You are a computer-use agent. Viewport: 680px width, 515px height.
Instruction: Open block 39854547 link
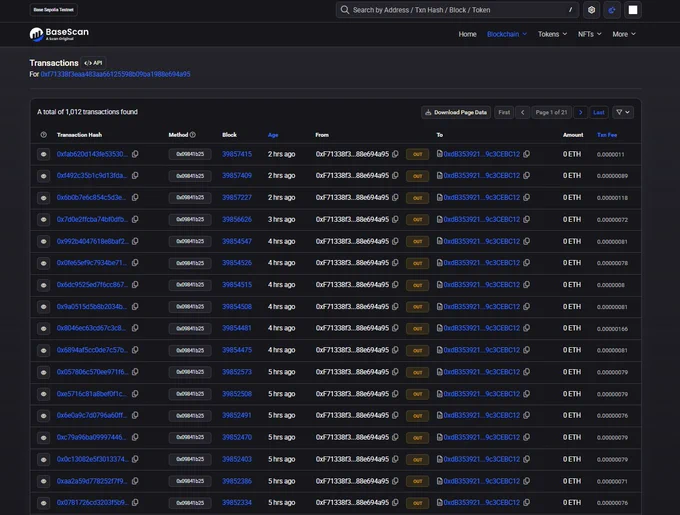click(x=237, y=241)
